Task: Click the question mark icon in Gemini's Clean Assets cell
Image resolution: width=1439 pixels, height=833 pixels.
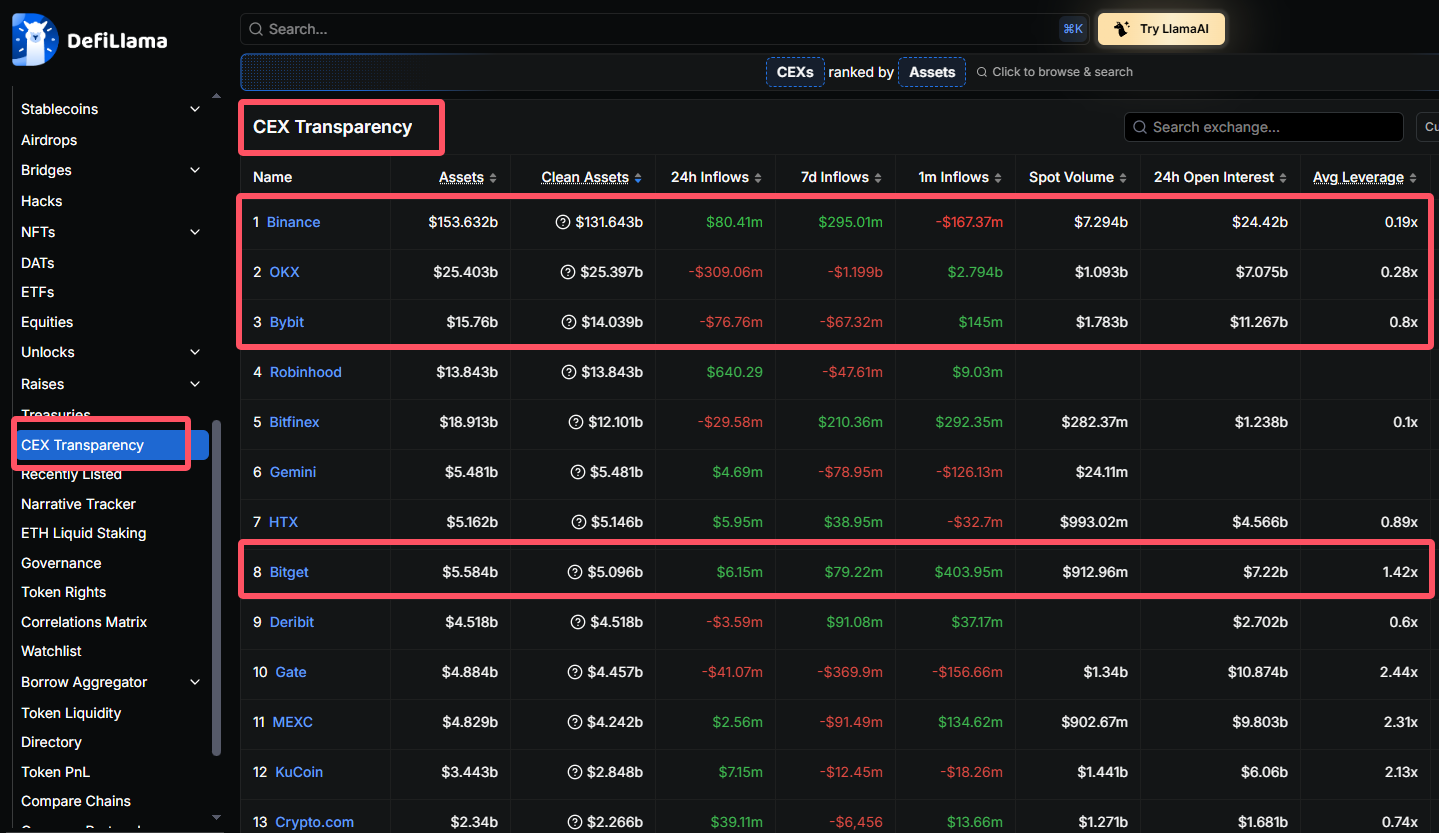Action: coord(577,472)
